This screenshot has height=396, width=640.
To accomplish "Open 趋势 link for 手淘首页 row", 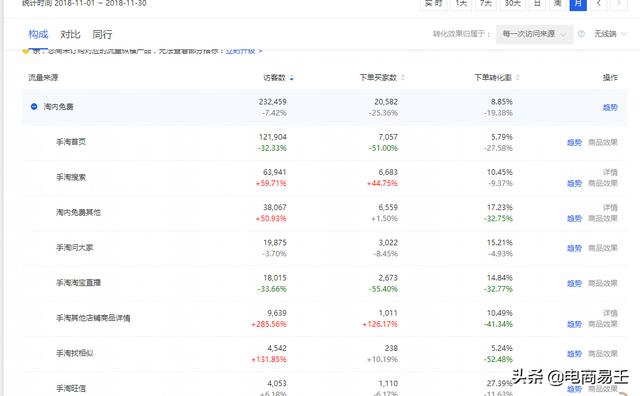I will click(x=574, y=142).
